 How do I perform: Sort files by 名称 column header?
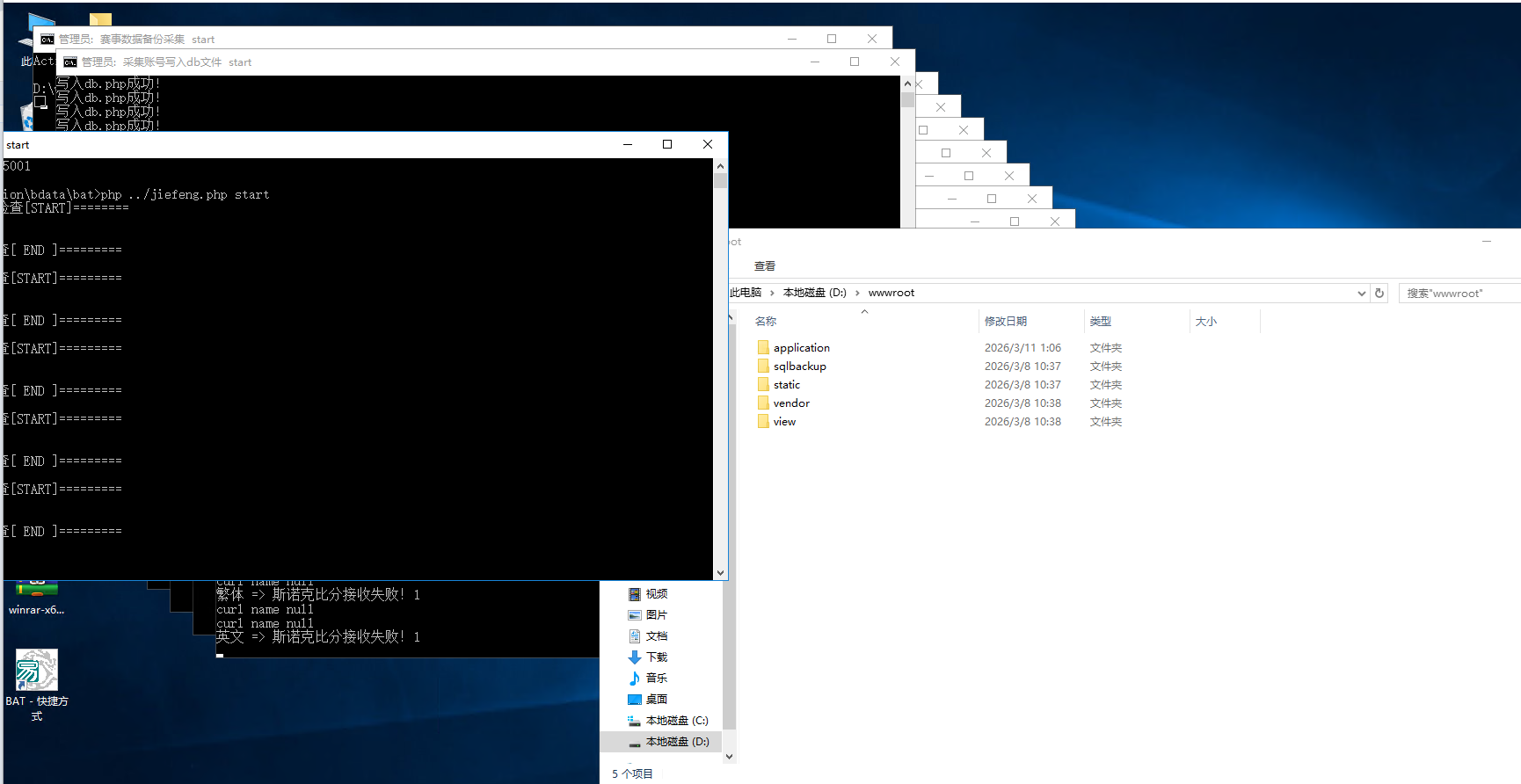pos(766,322)
